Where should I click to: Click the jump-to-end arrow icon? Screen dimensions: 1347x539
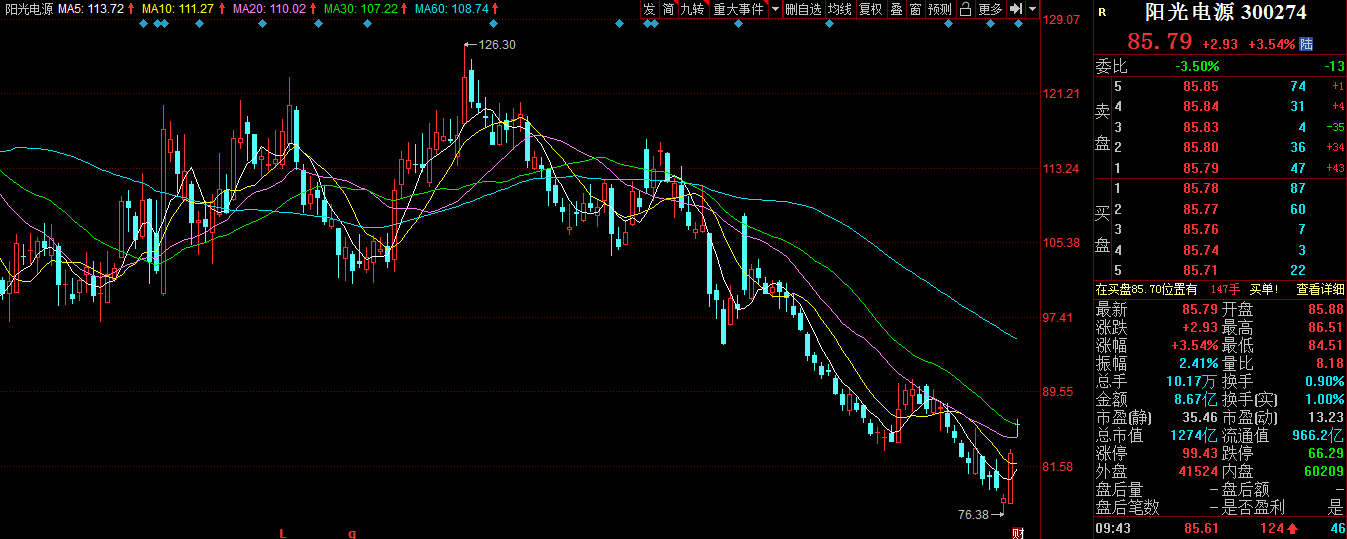[x=1015, y=9]
